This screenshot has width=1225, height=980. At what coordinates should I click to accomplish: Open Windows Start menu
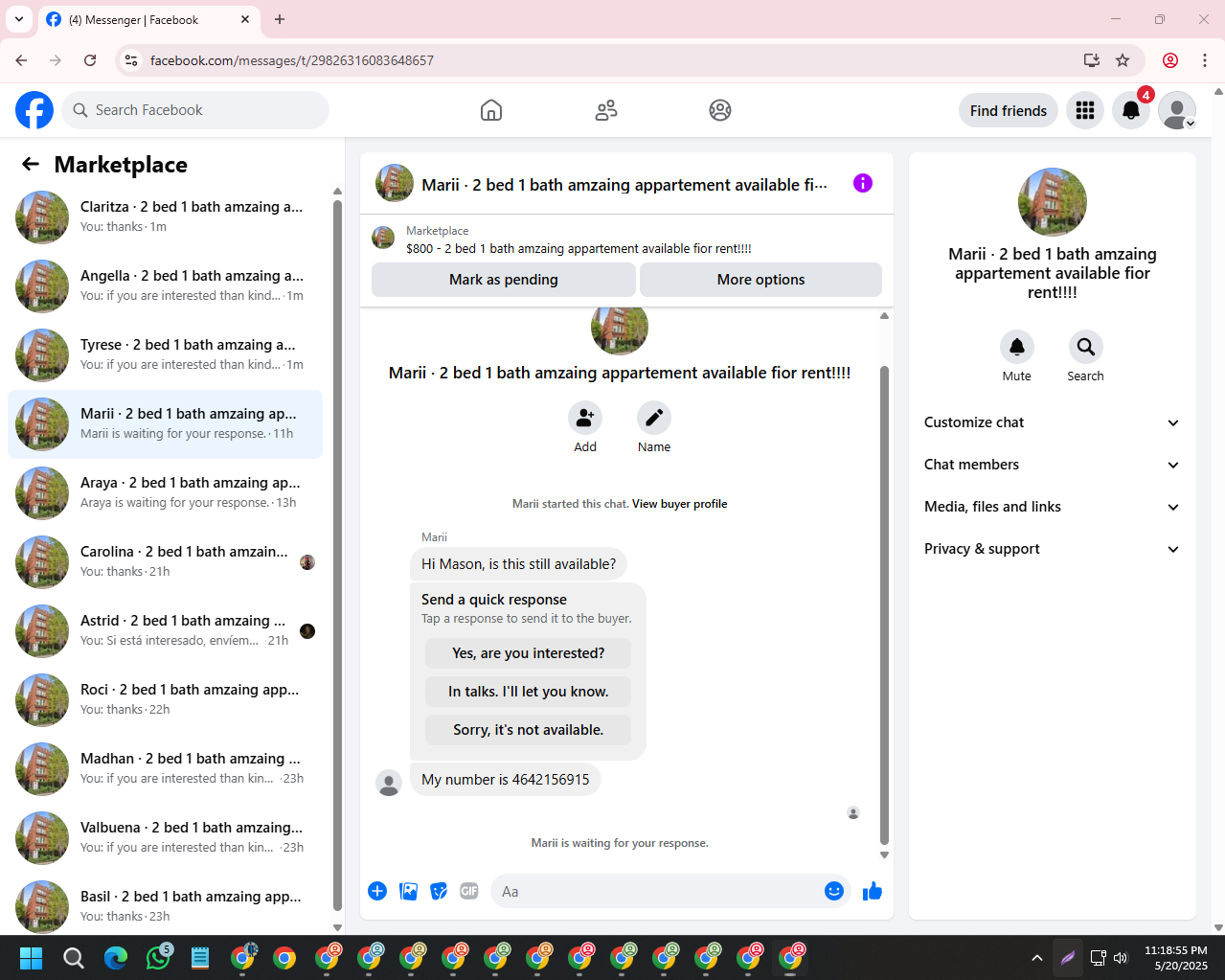coord(32,958)
